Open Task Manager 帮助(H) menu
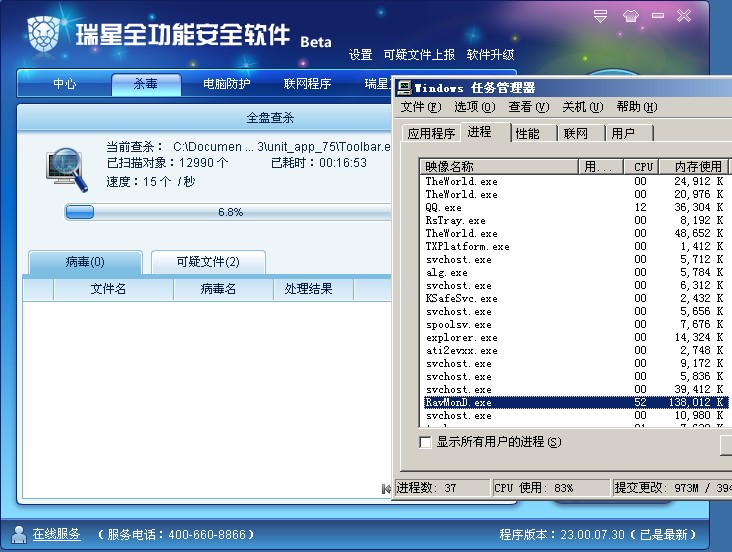The width and height of the screenshot is (732, 552). coord(636,107)
